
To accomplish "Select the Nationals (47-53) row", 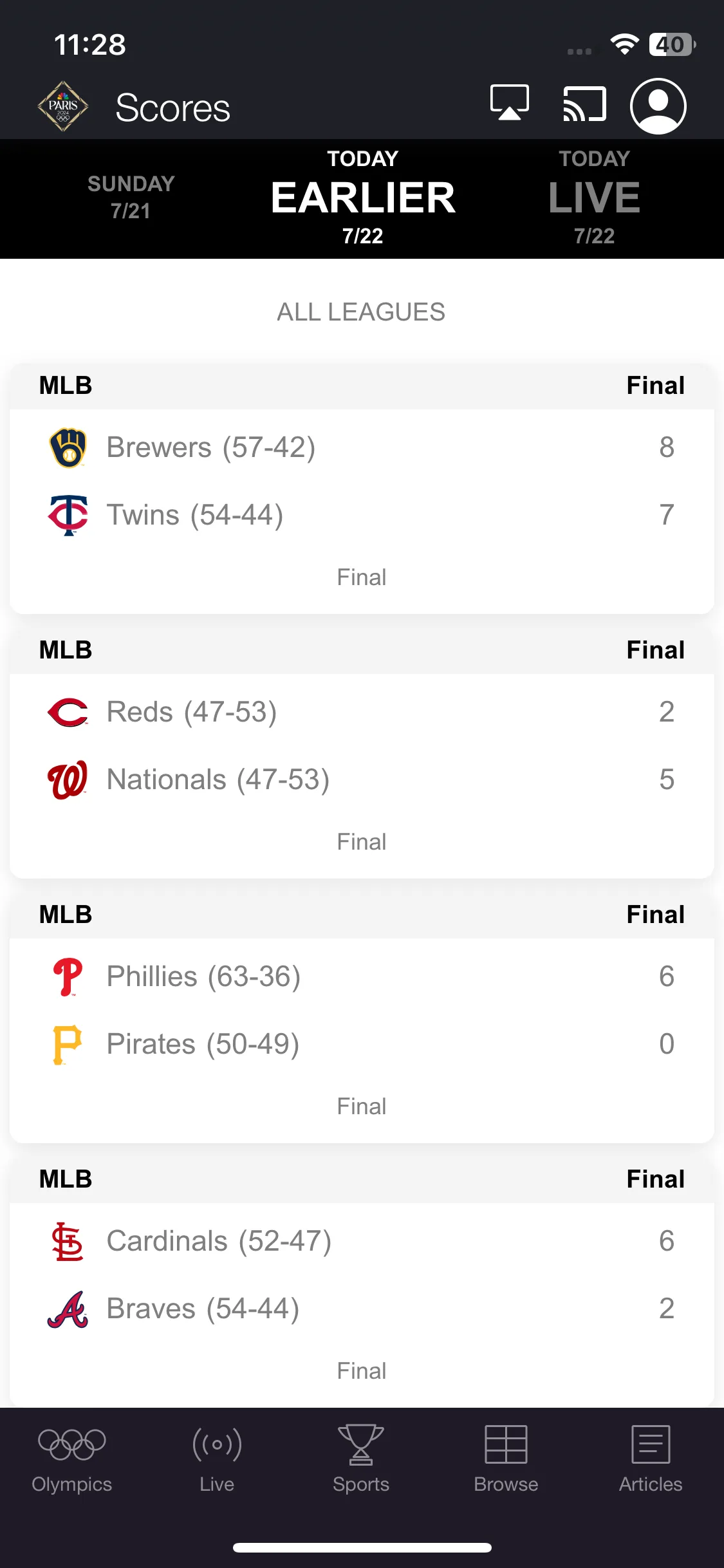I will pos(362,779).
